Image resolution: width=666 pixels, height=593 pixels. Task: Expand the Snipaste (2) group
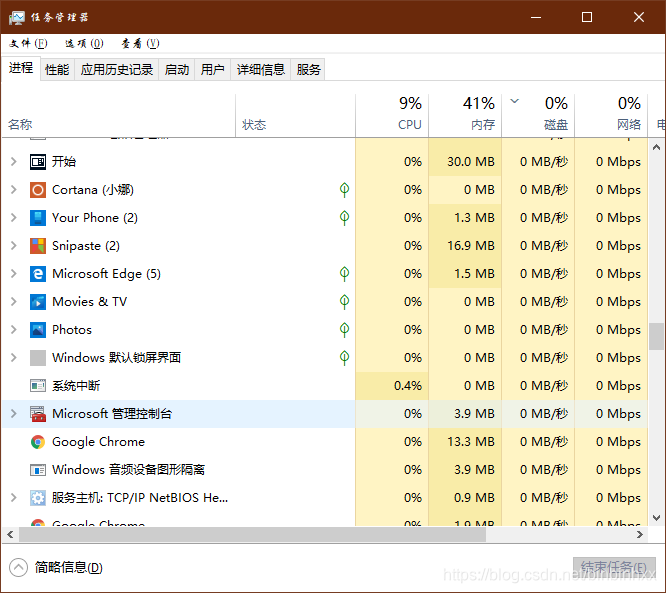pyautogui.click(x=14, y=246)
